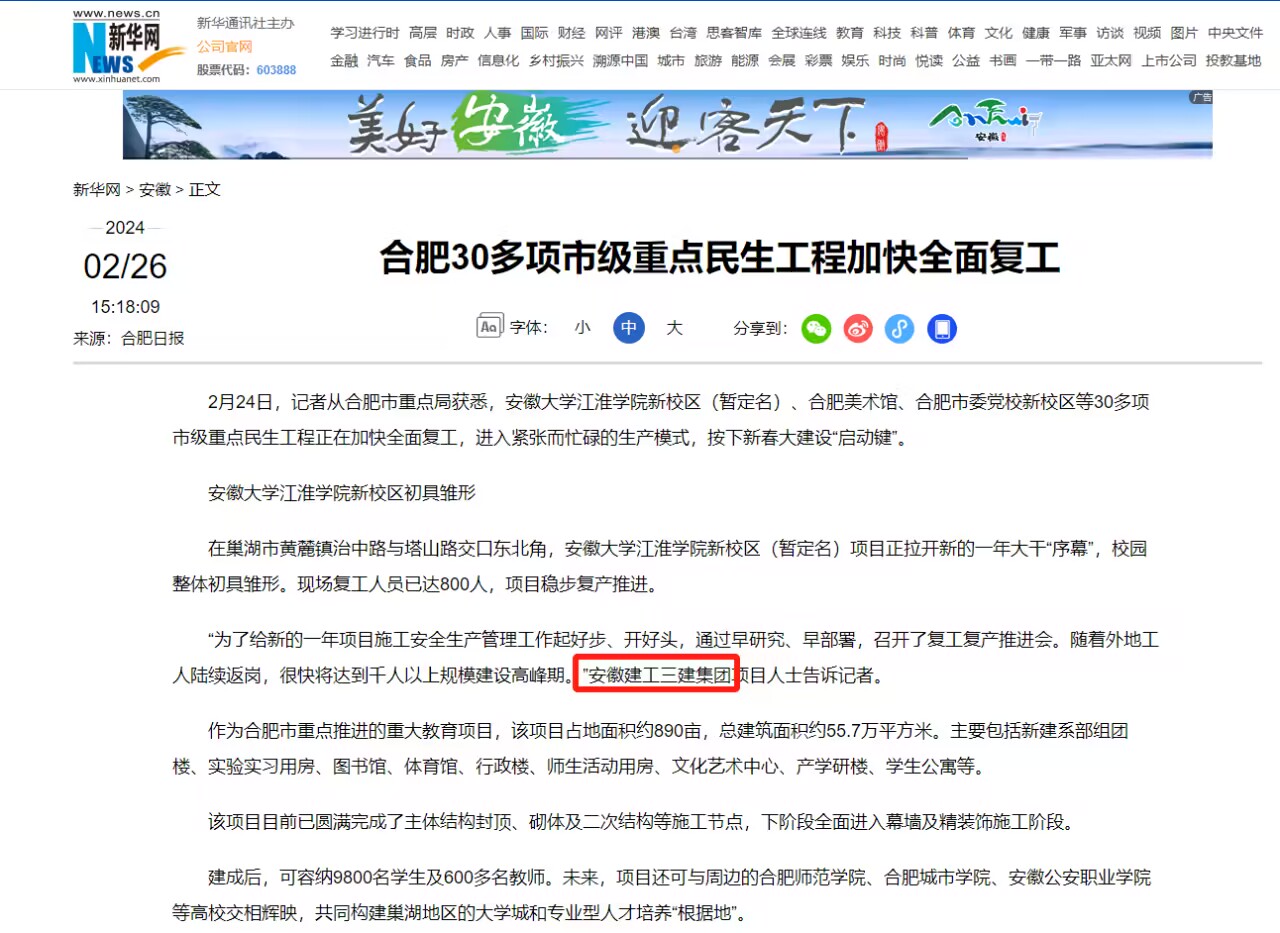The width and height of the screenshot is (1280, 933).
Task: Open the 国际 navigation menu item
Action: coord(534,32)
